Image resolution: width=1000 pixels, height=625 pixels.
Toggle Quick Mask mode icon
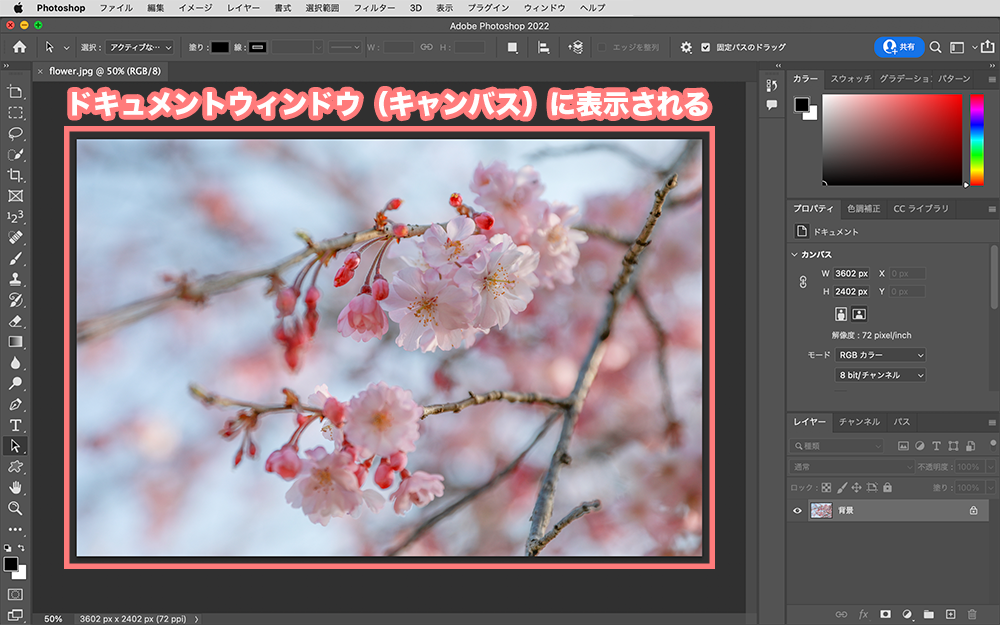(x=15, y=594)
